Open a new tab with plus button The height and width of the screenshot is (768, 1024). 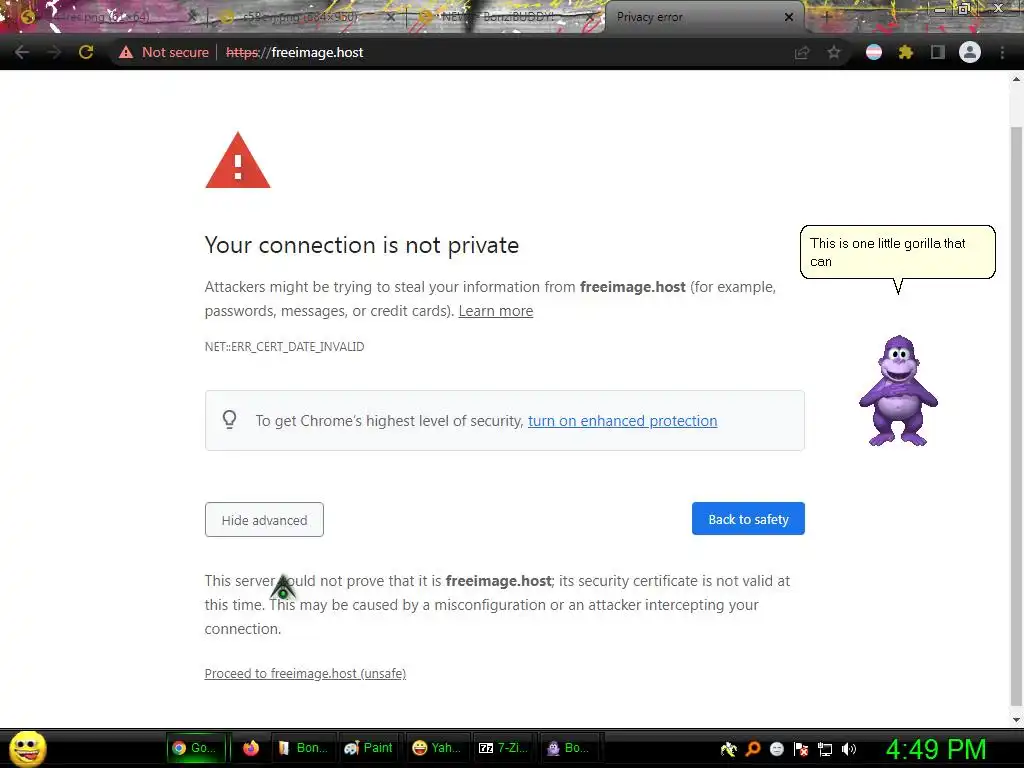click(827, 17)
